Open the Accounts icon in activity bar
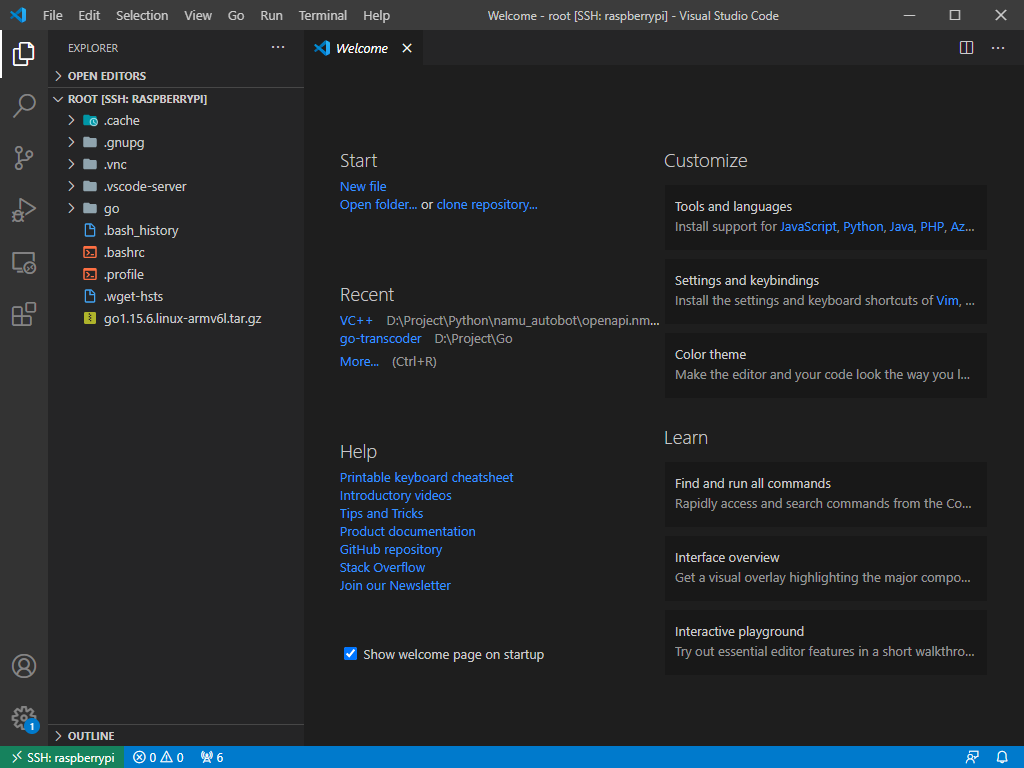This screenshot has width=1024, height=768. click(24, 666)
